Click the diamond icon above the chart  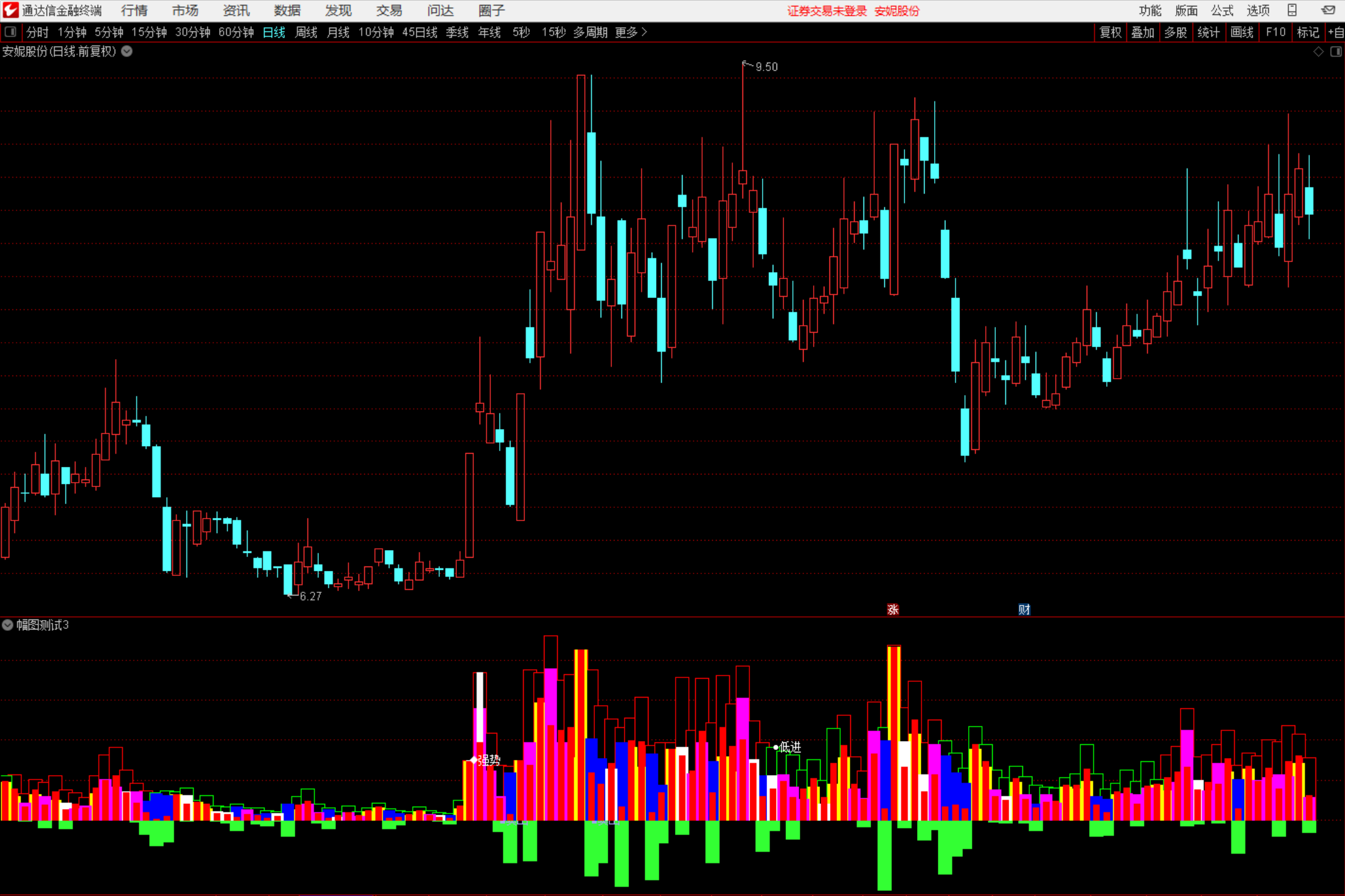click(1318, 52)
